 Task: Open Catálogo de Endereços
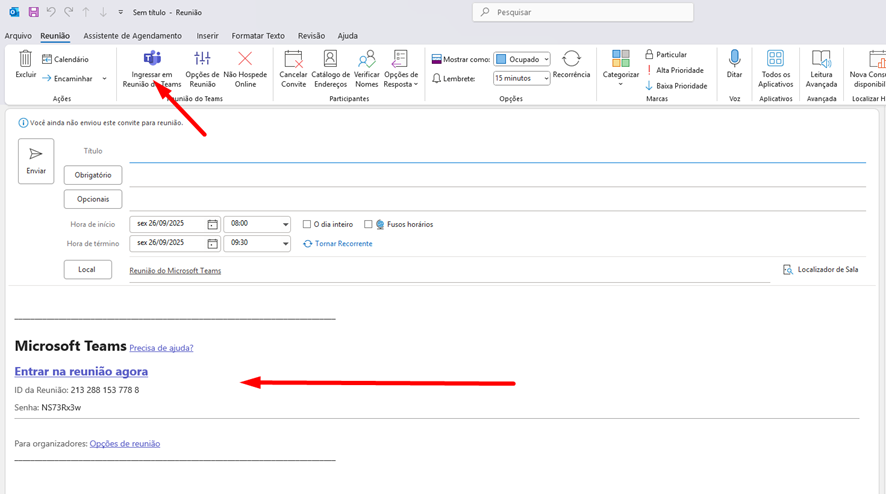[330, 59]
